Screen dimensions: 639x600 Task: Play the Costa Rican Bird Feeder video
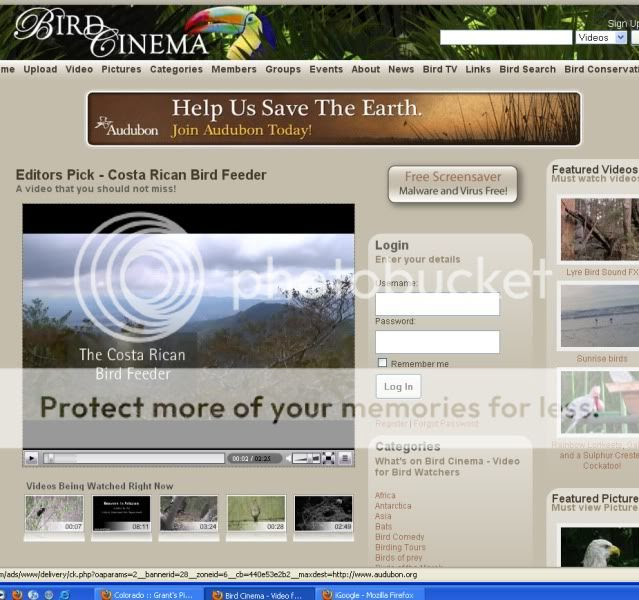[31, 458]
